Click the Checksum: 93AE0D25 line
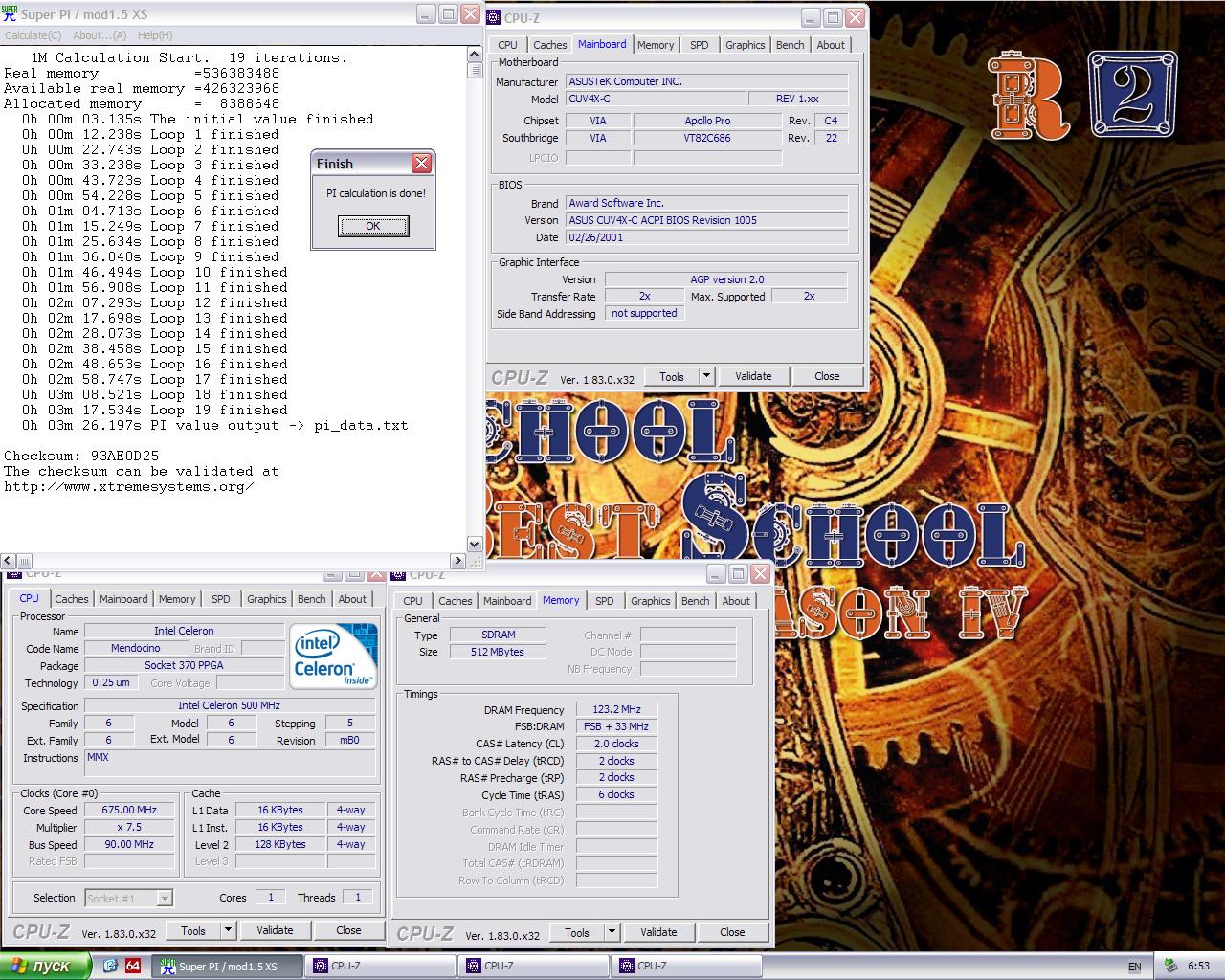Viewport: 1225px width, 980px height. coord(82,457)
